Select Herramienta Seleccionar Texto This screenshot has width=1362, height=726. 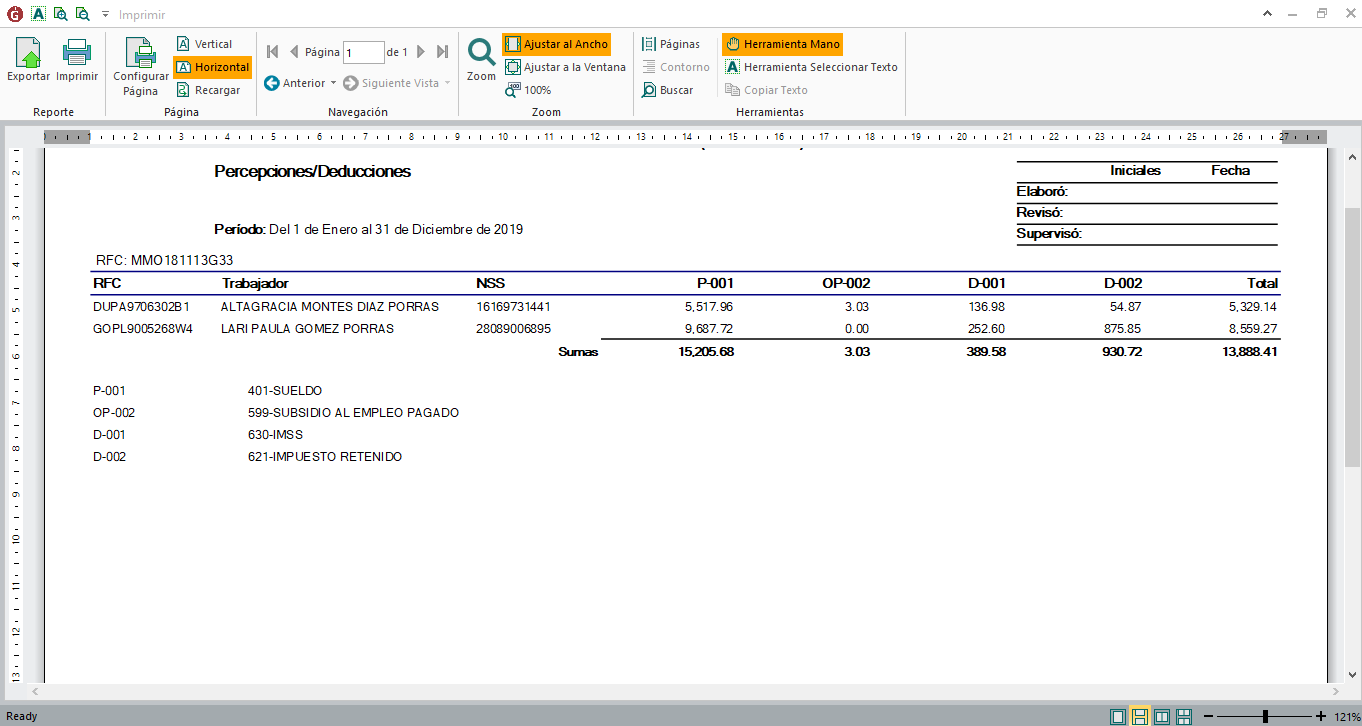[811, 67]
